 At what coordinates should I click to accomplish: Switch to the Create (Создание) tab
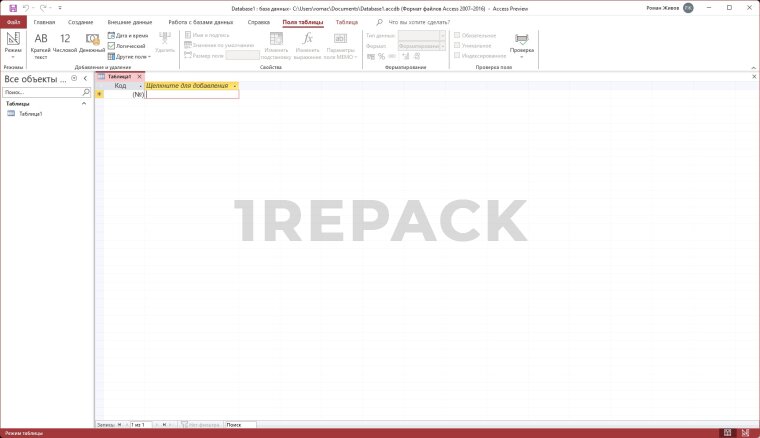click(81, 21)
